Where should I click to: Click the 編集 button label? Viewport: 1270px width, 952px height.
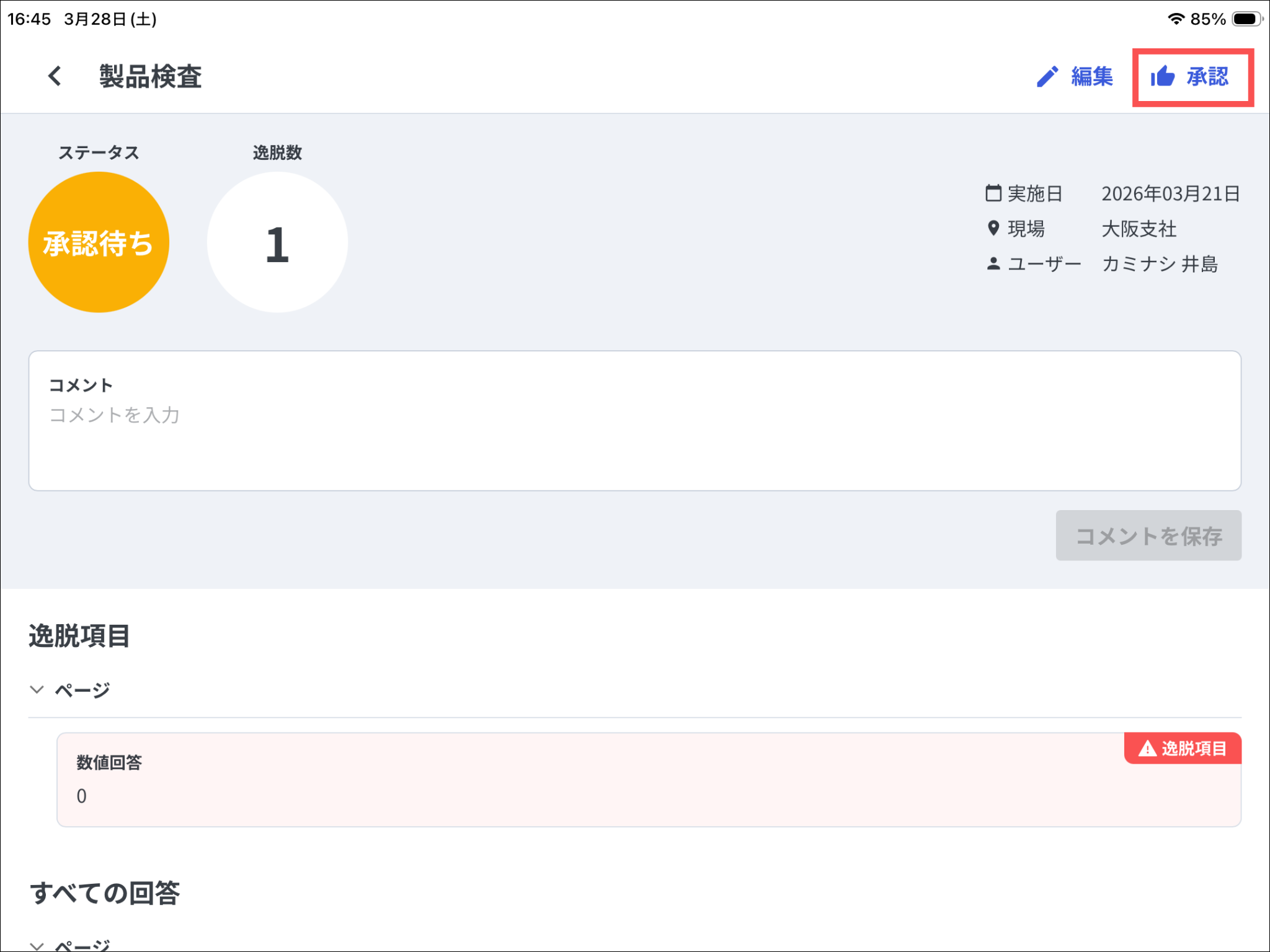1092,77
